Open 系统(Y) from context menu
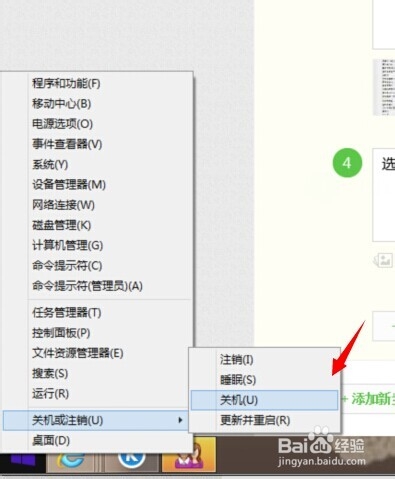 97,164
